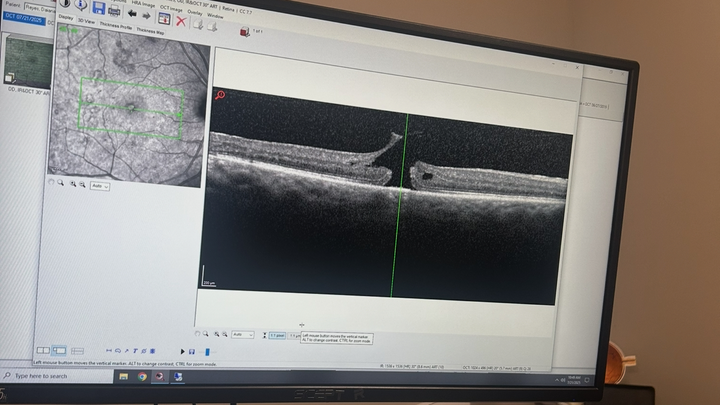Click the red X delete icon

(181, 20)
